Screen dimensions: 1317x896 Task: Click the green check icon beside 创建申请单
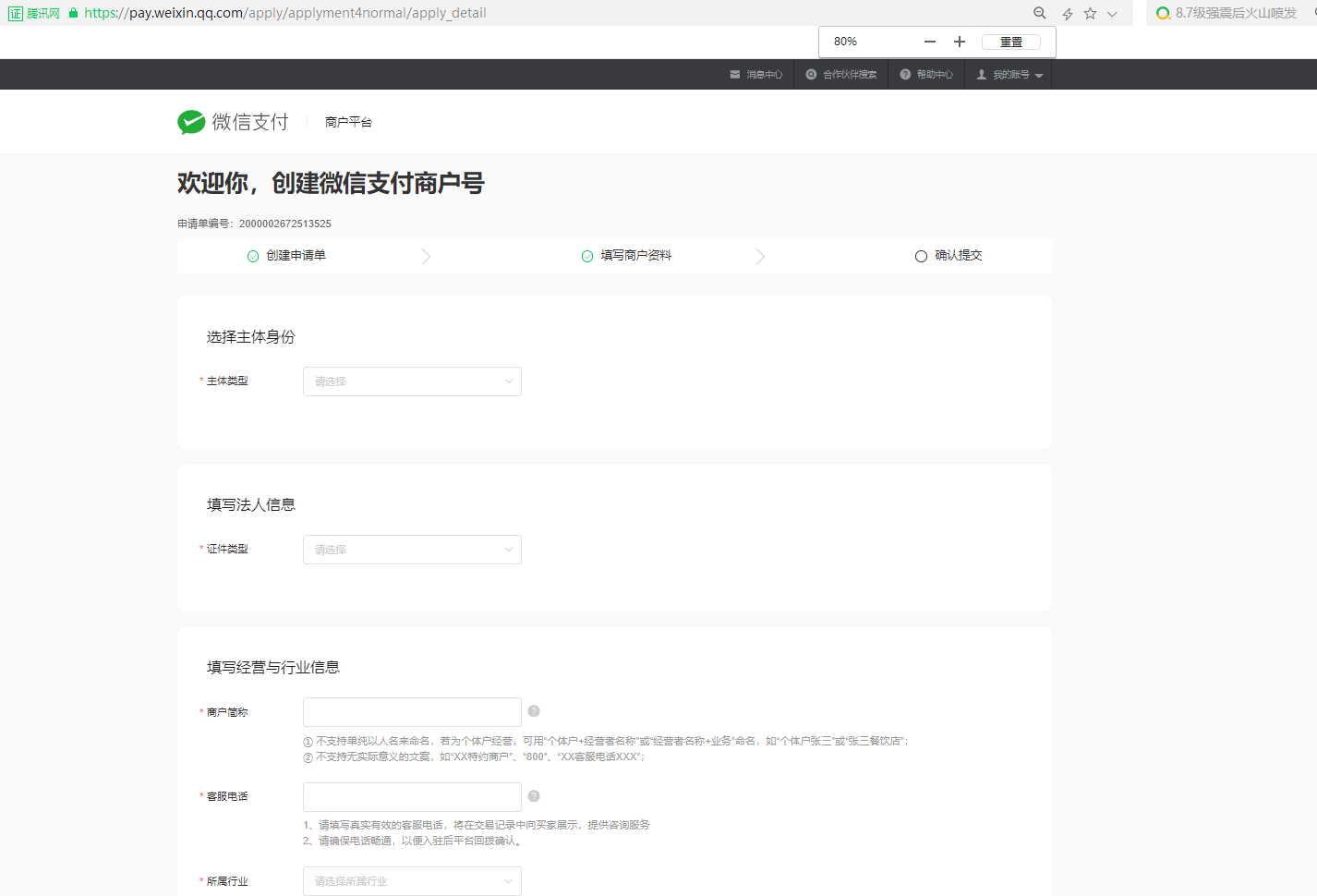(253, 257)
